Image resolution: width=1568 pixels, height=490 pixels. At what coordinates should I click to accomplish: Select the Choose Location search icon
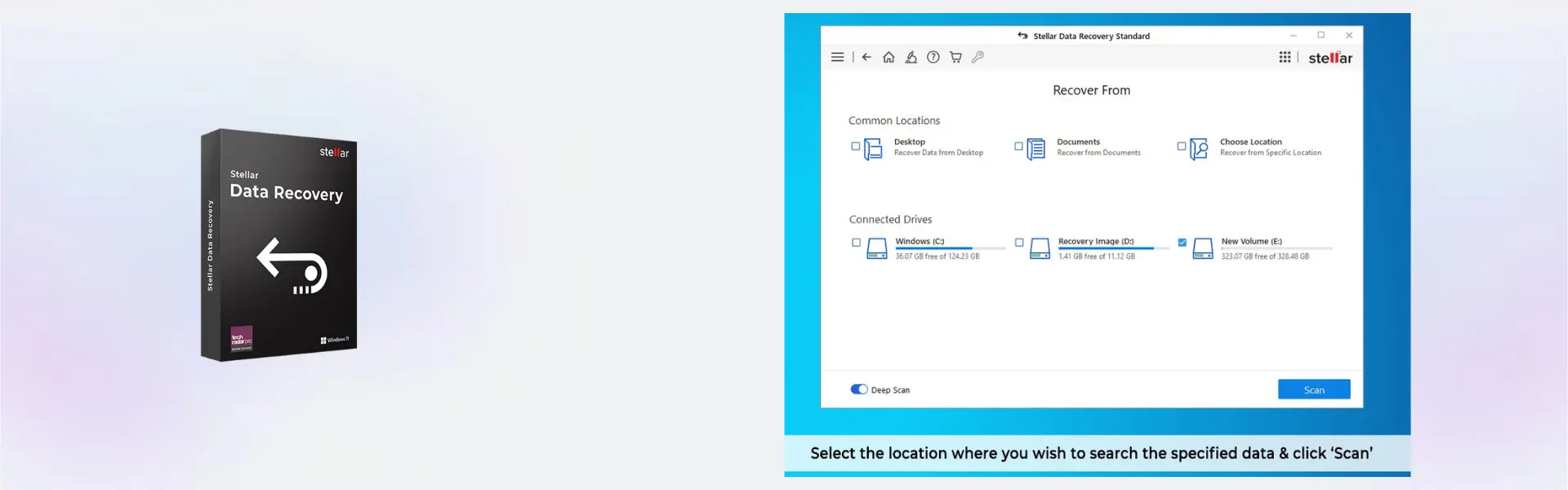click(1199, 149)
